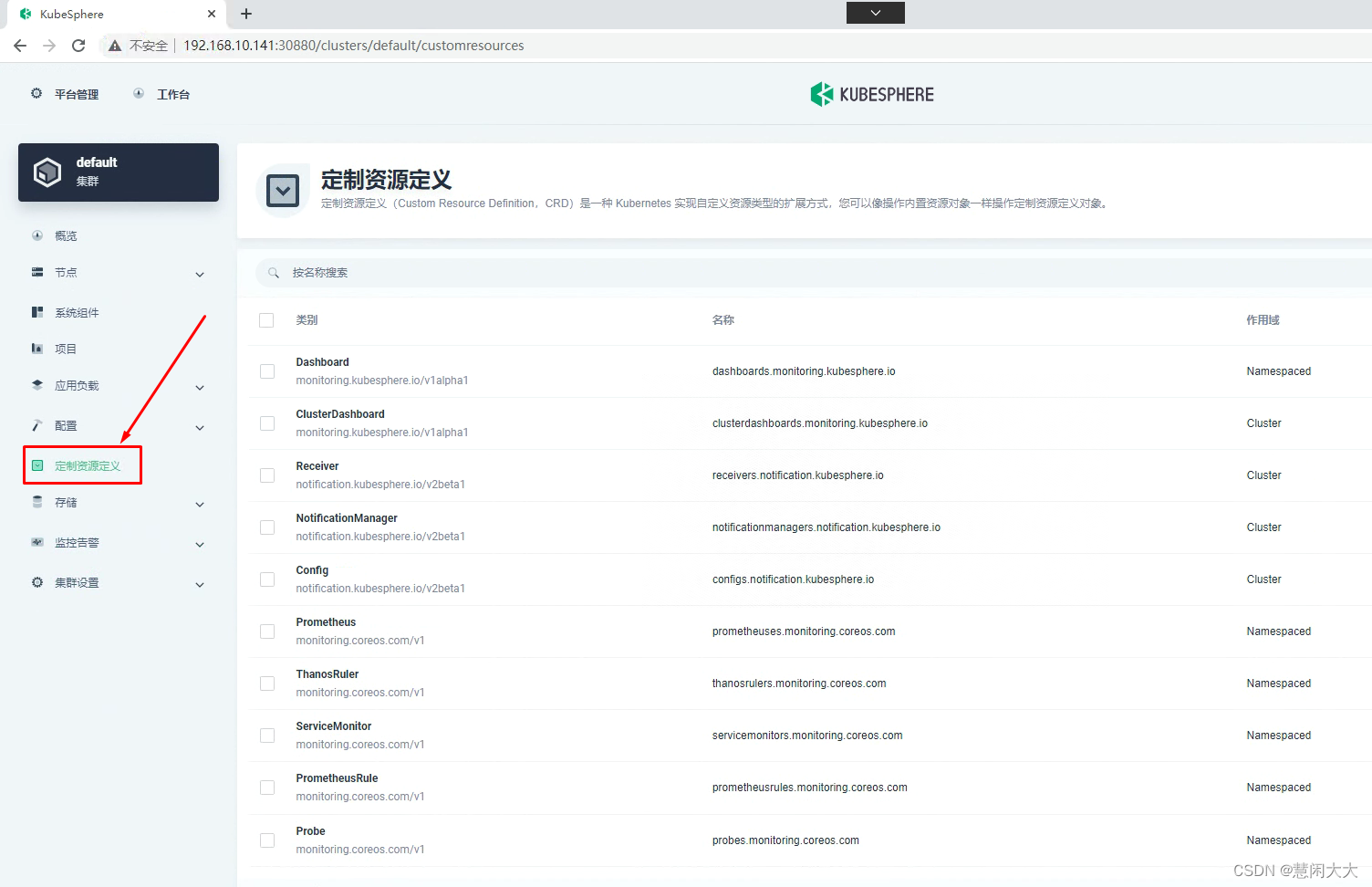Open the Receiver resource link
1372x887 pixels.
pos(317,466)
